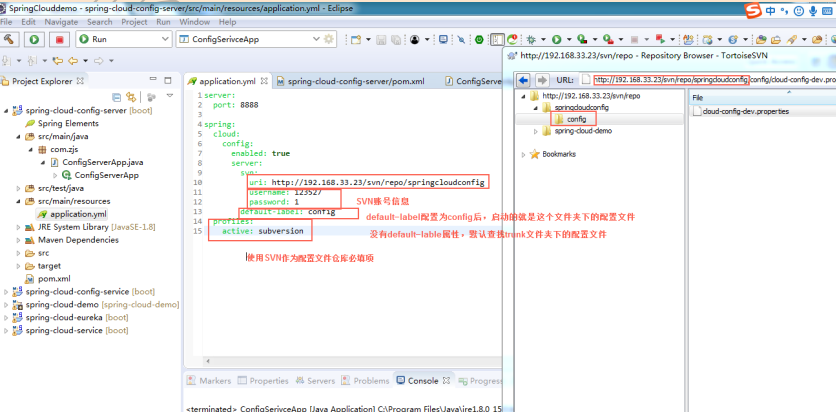
Task: Click the green relaunch icon with red badge
Action: (x=512, y=39)
